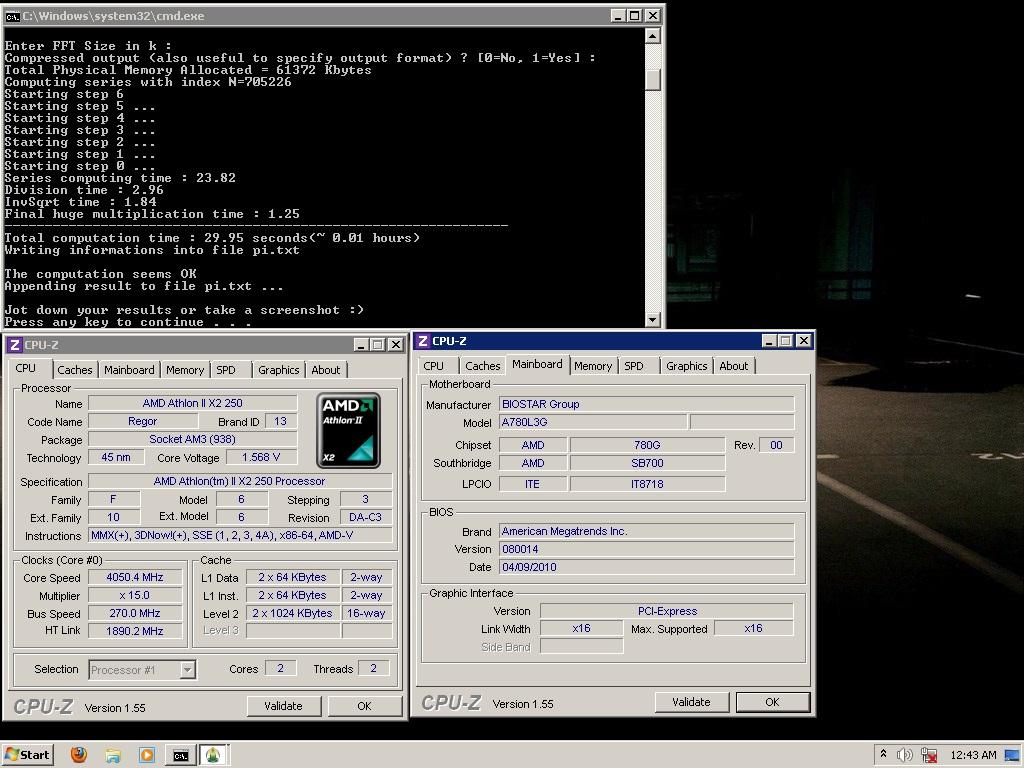Click the 2 x 1024 KBytes Level 2 value
This screenshot has width=1024, height=768.
[x=293, y=613]
